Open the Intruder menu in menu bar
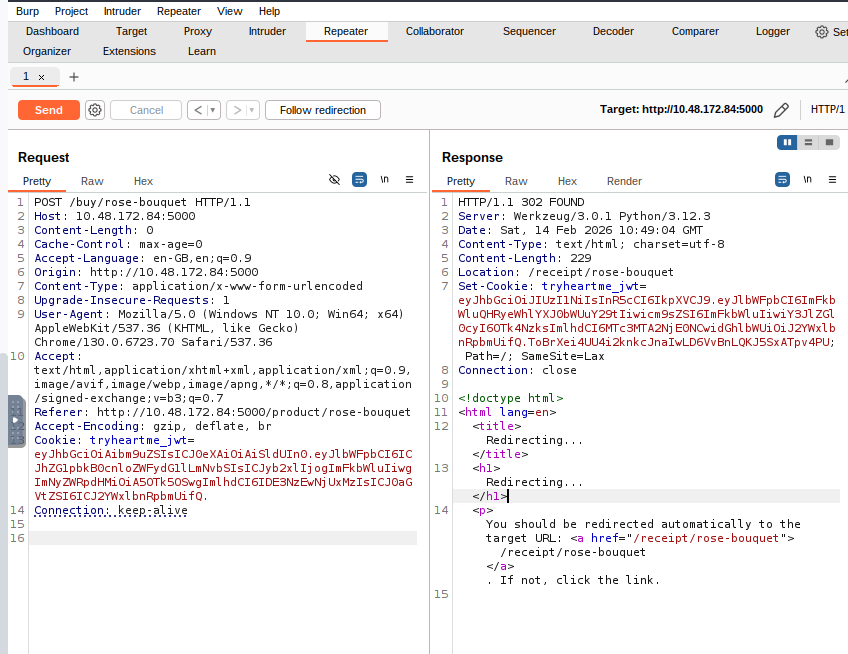This screenshot has width=848, height=654. tap(122, 11)
